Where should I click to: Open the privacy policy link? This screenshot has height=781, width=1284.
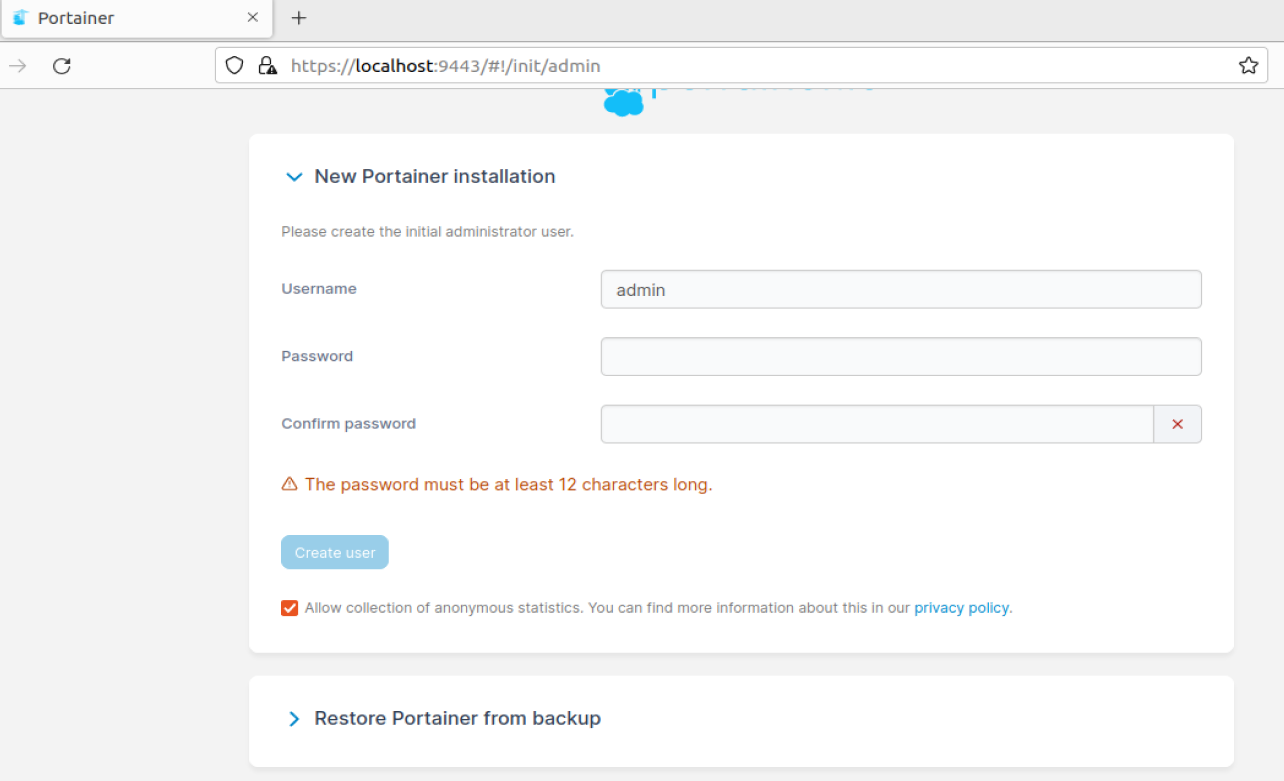(961, 607)
